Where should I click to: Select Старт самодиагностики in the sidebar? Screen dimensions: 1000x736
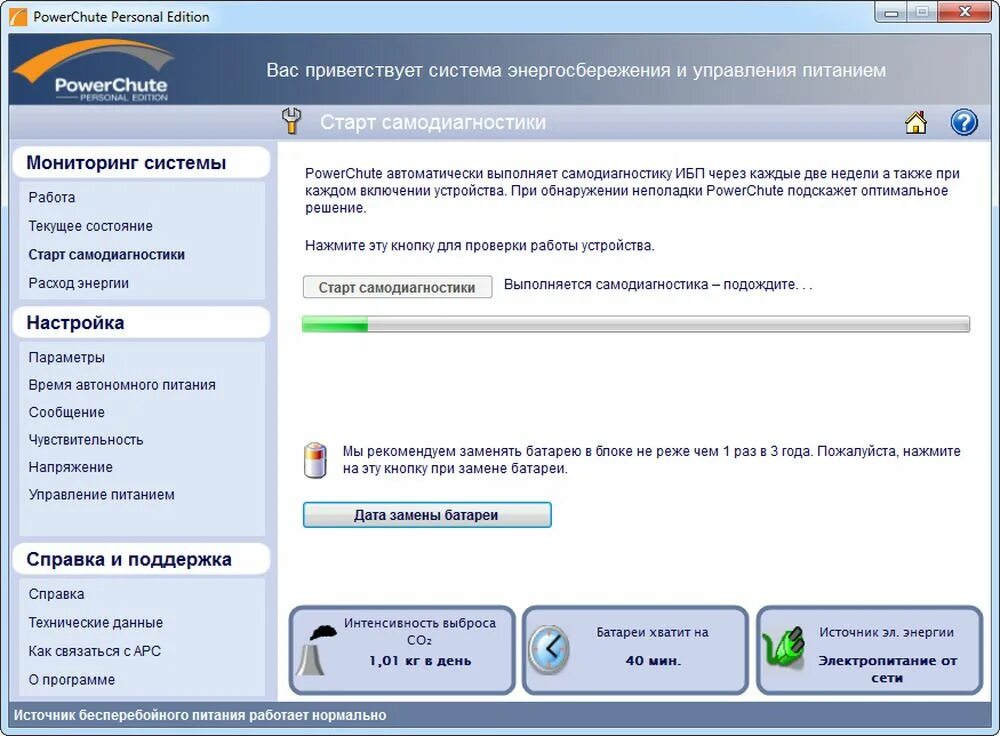[107, 254]
